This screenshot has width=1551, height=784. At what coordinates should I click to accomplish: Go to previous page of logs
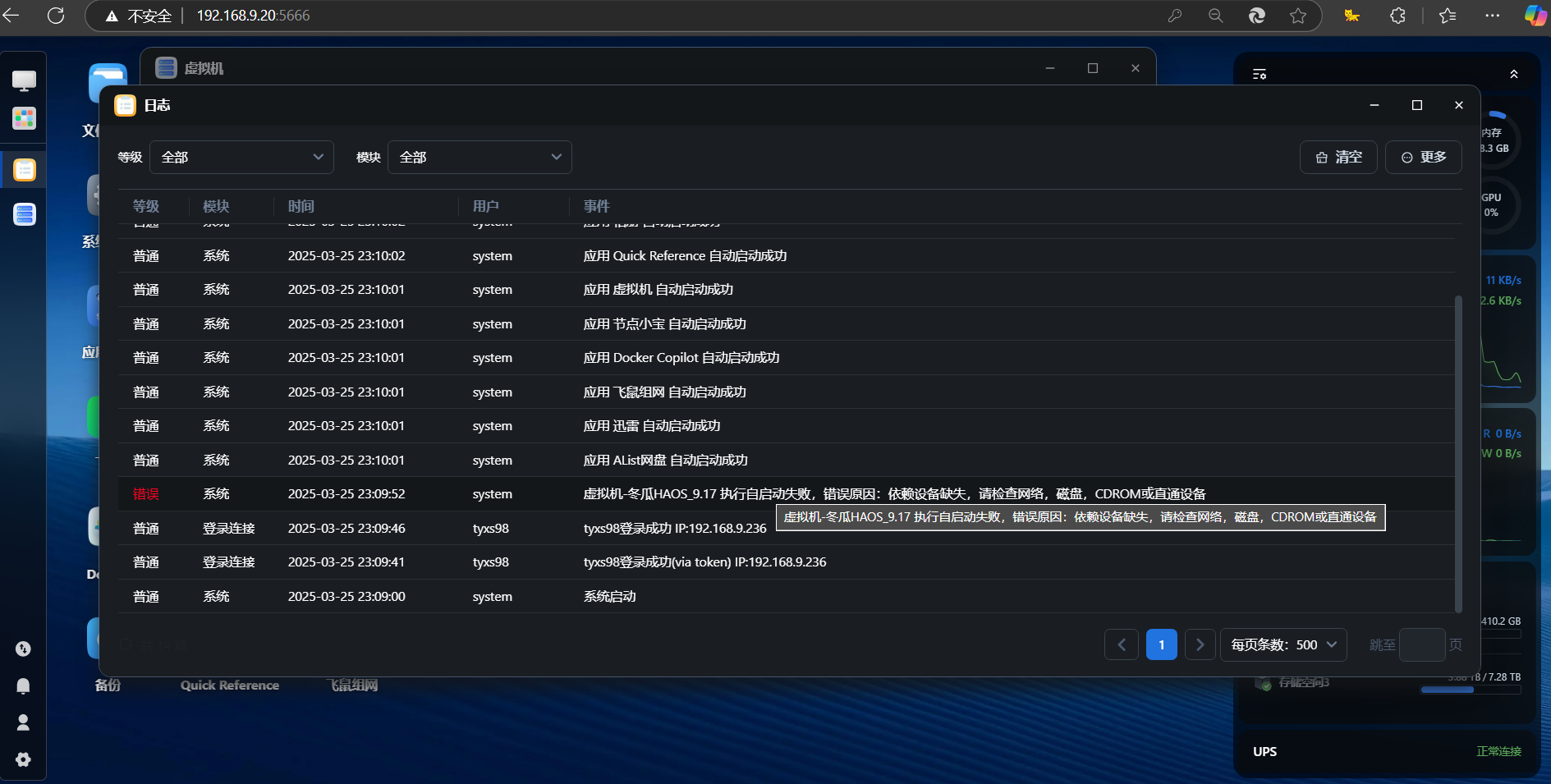pyautogui.click(x=1122, y=644)
